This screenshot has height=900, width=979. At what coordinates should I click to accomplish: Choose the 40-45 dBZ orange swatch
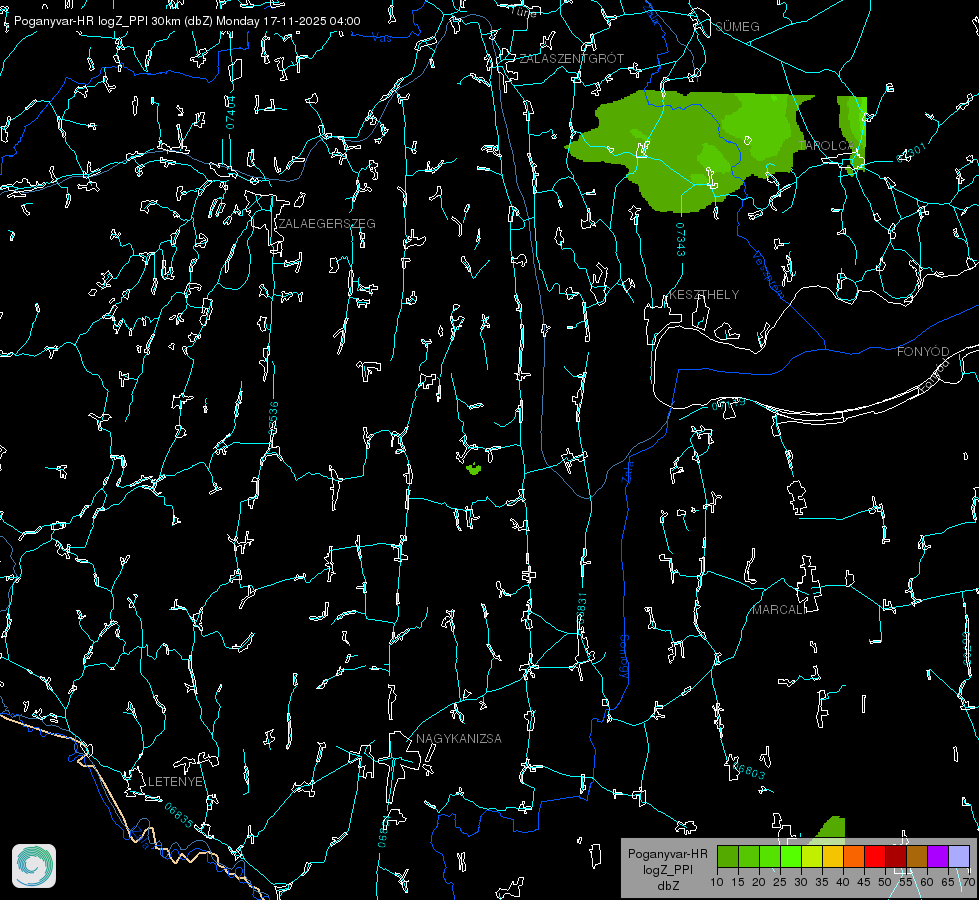click(854, 856)
